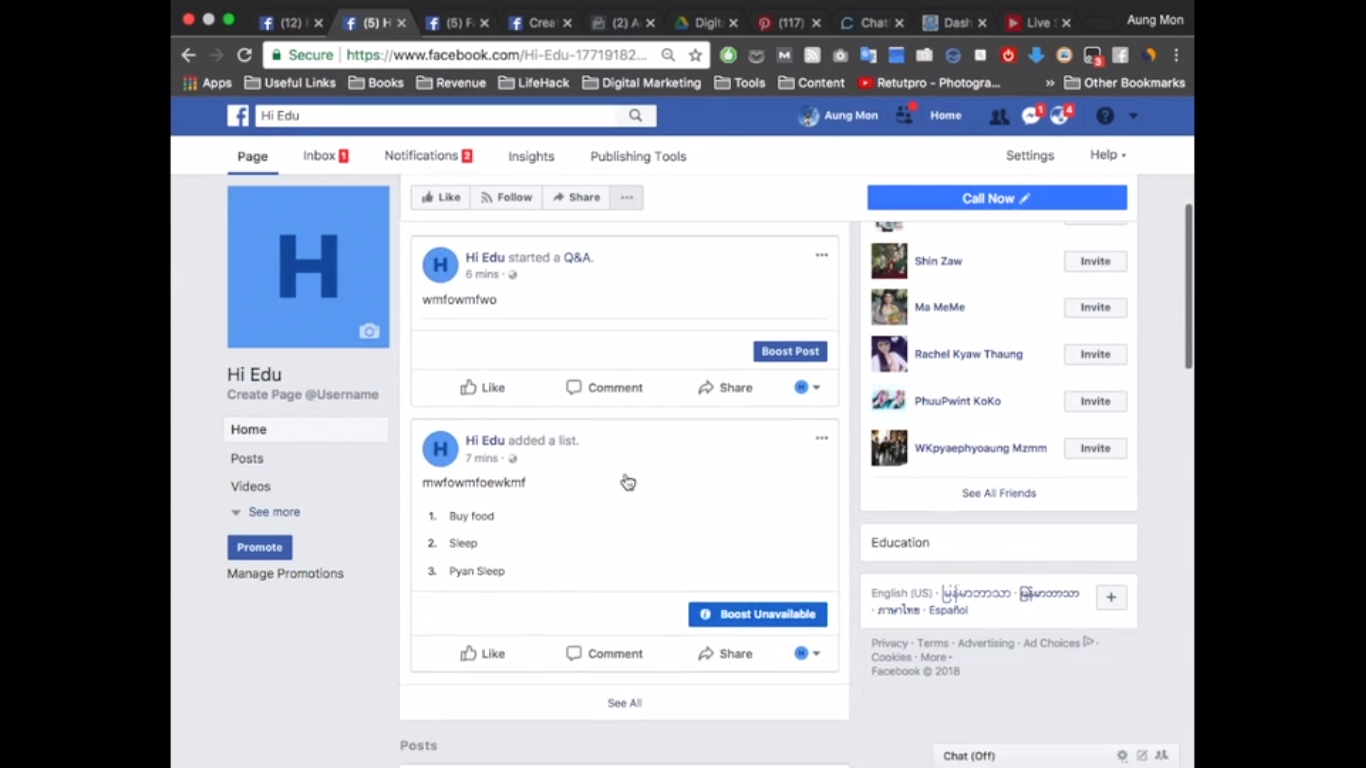Open the Notifications globe icon with badge 4

tap(1061, 116)
